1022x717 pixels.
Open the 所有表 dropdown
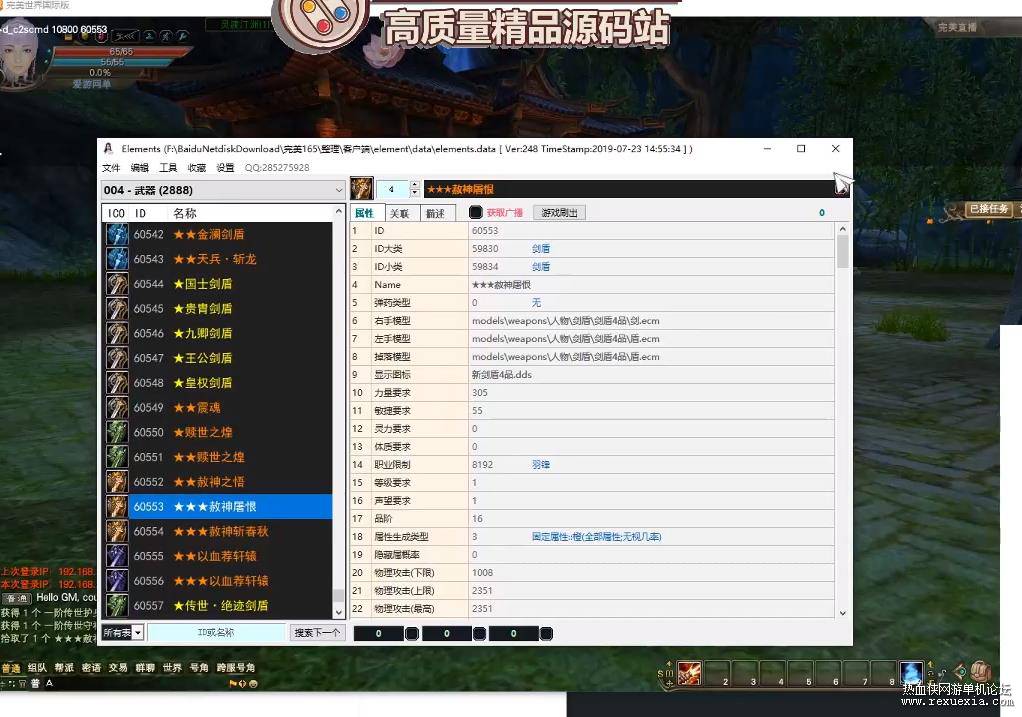point(123,633)
